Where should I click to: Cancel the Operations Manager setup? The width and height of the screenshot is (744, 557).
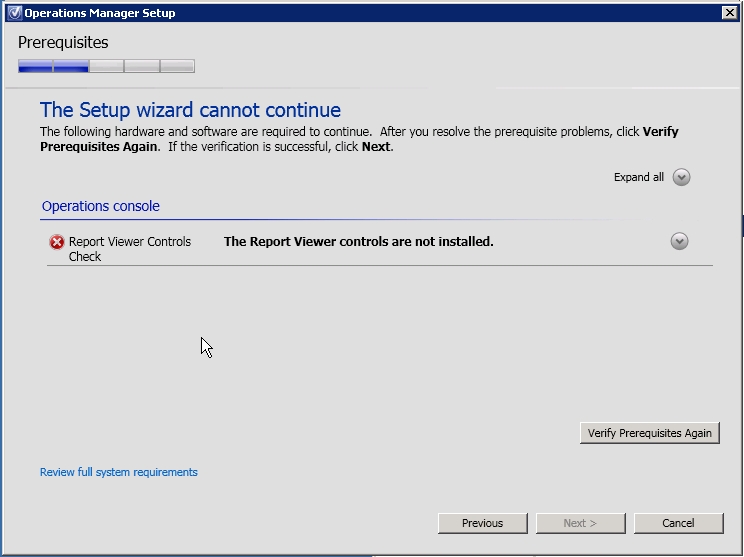tap(677, 523)
